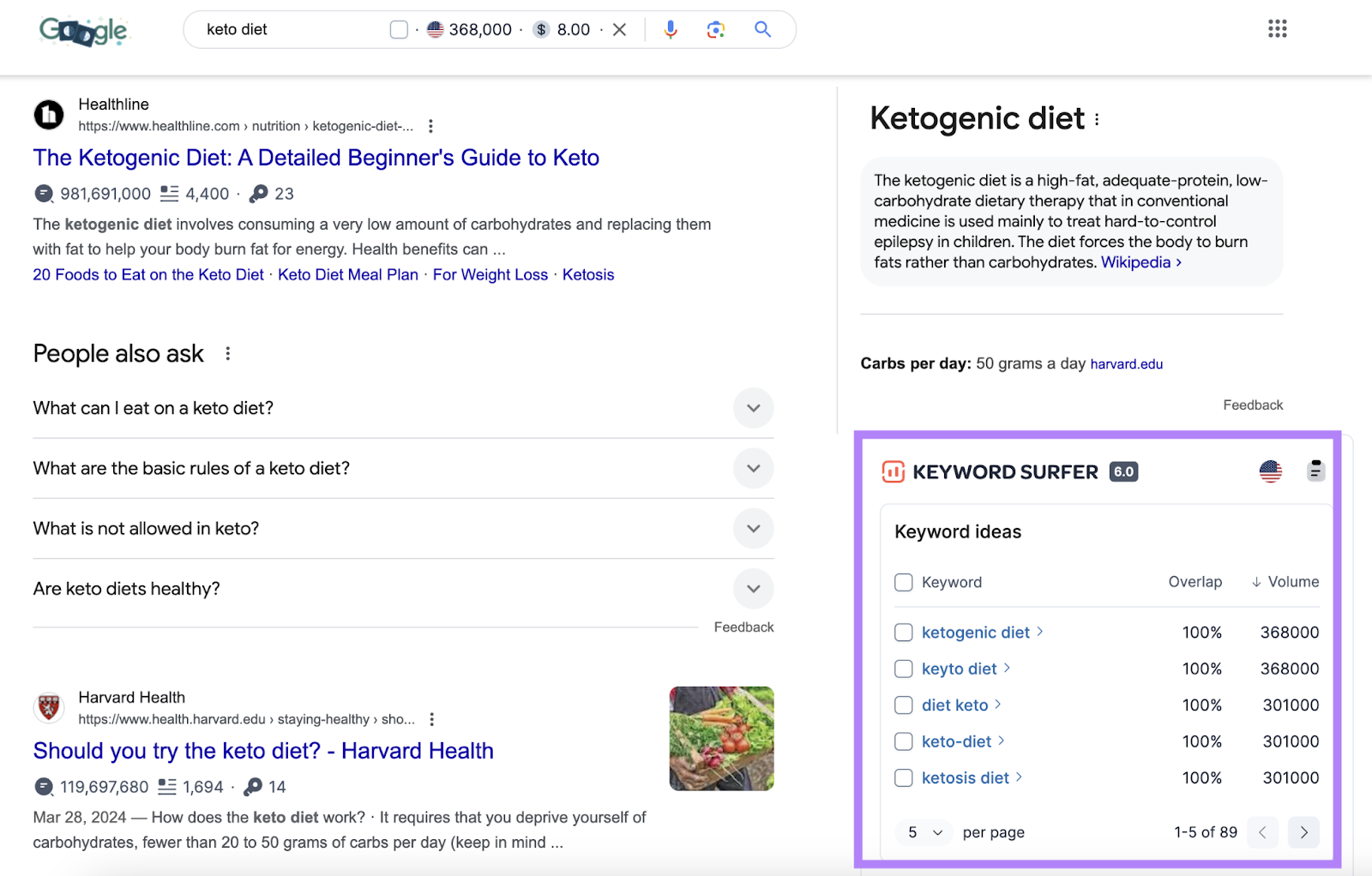The width and height of the screenshot is (1372, 876).
Task: Click the Google logo
Action: click(83, 31)
